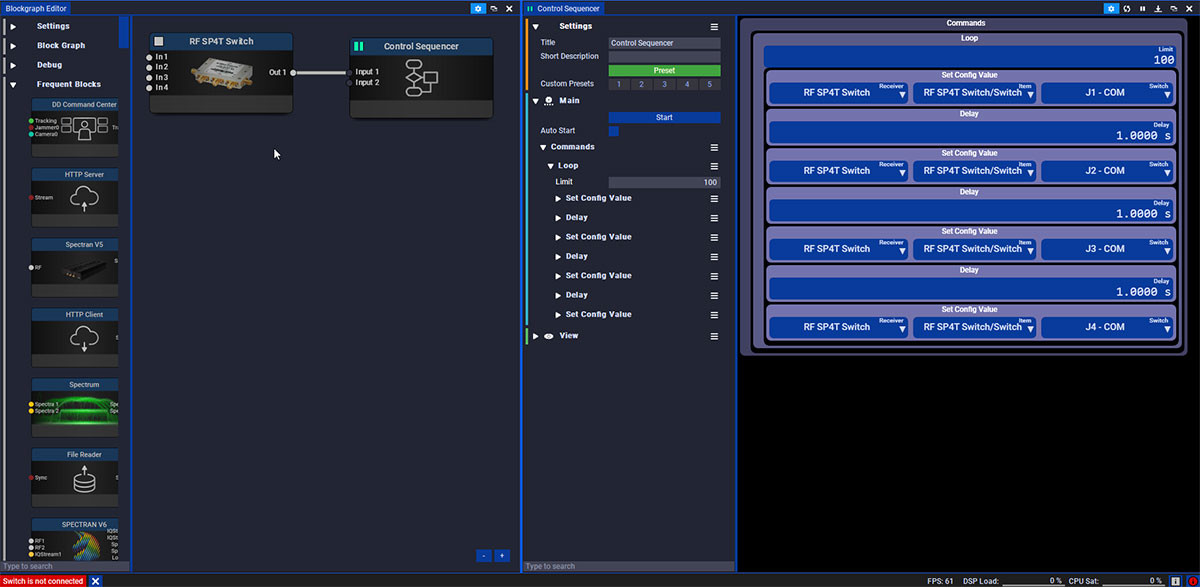Toggle the pause indicator on Control Sequencer block

pos(359,46)
